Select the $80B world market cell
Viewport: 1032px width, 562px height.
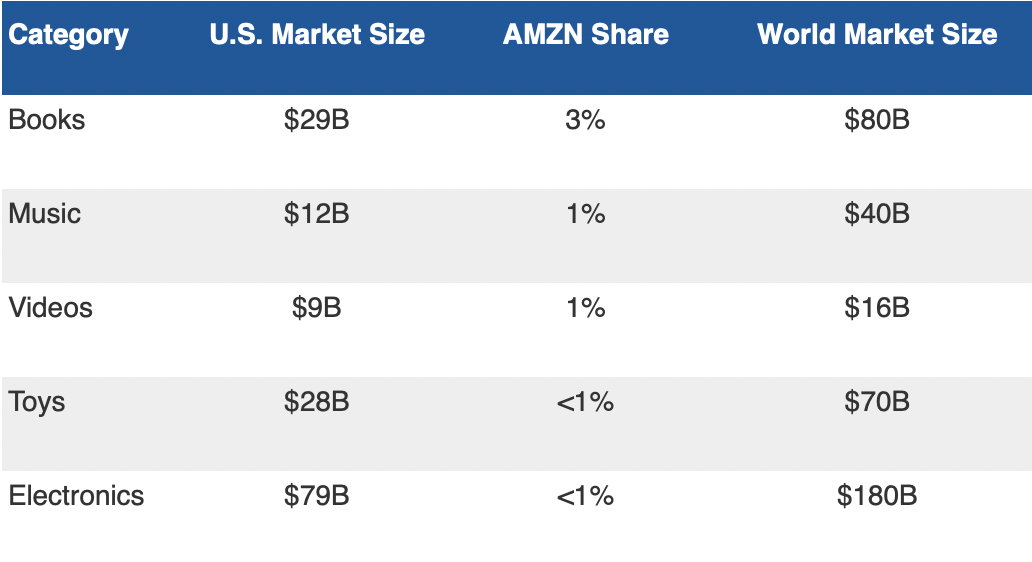point(877,120)
